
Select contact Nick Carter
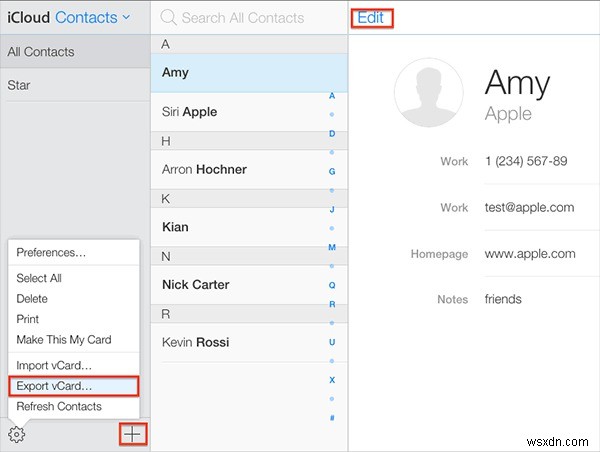[x=249, y=284]
